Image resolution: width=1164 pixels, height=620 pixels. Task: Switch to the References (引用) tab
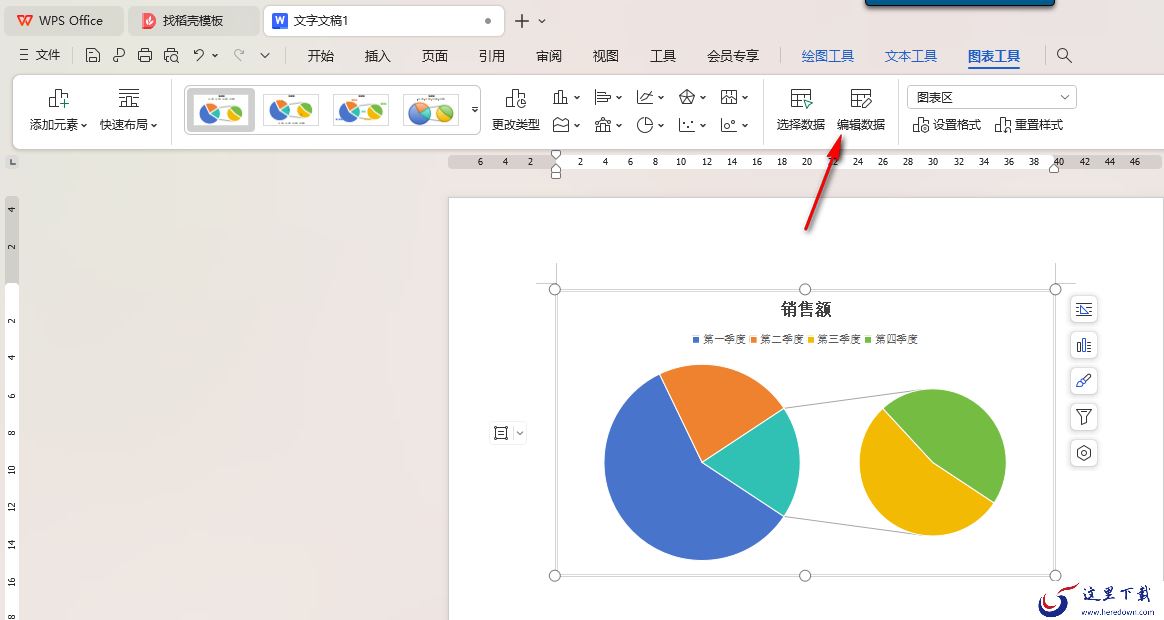(491, 56)
